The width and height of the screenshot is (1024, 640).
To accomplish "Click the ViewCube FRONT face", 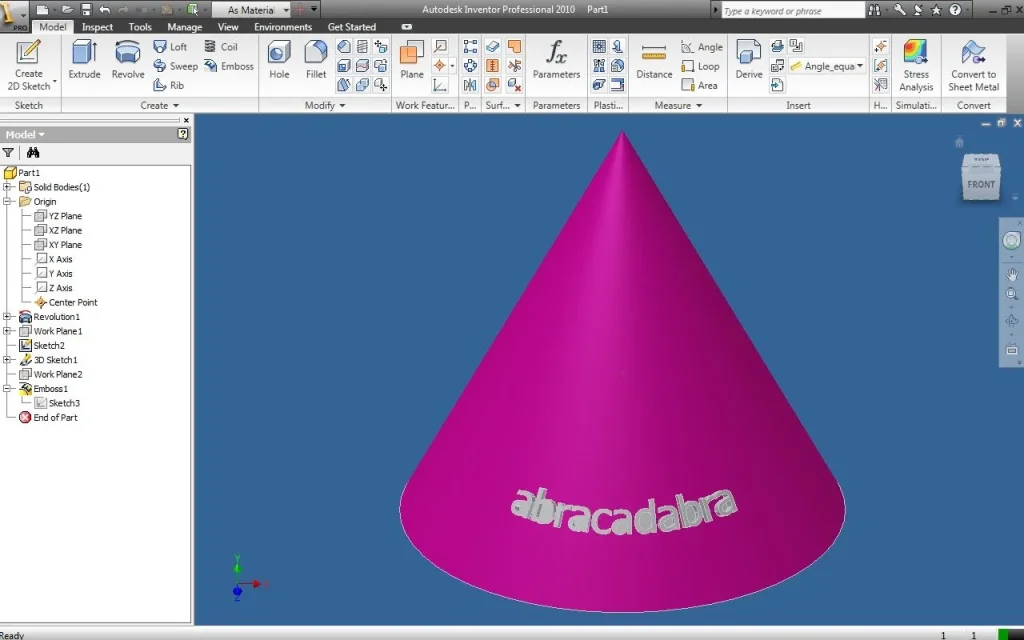I will 981,184.
